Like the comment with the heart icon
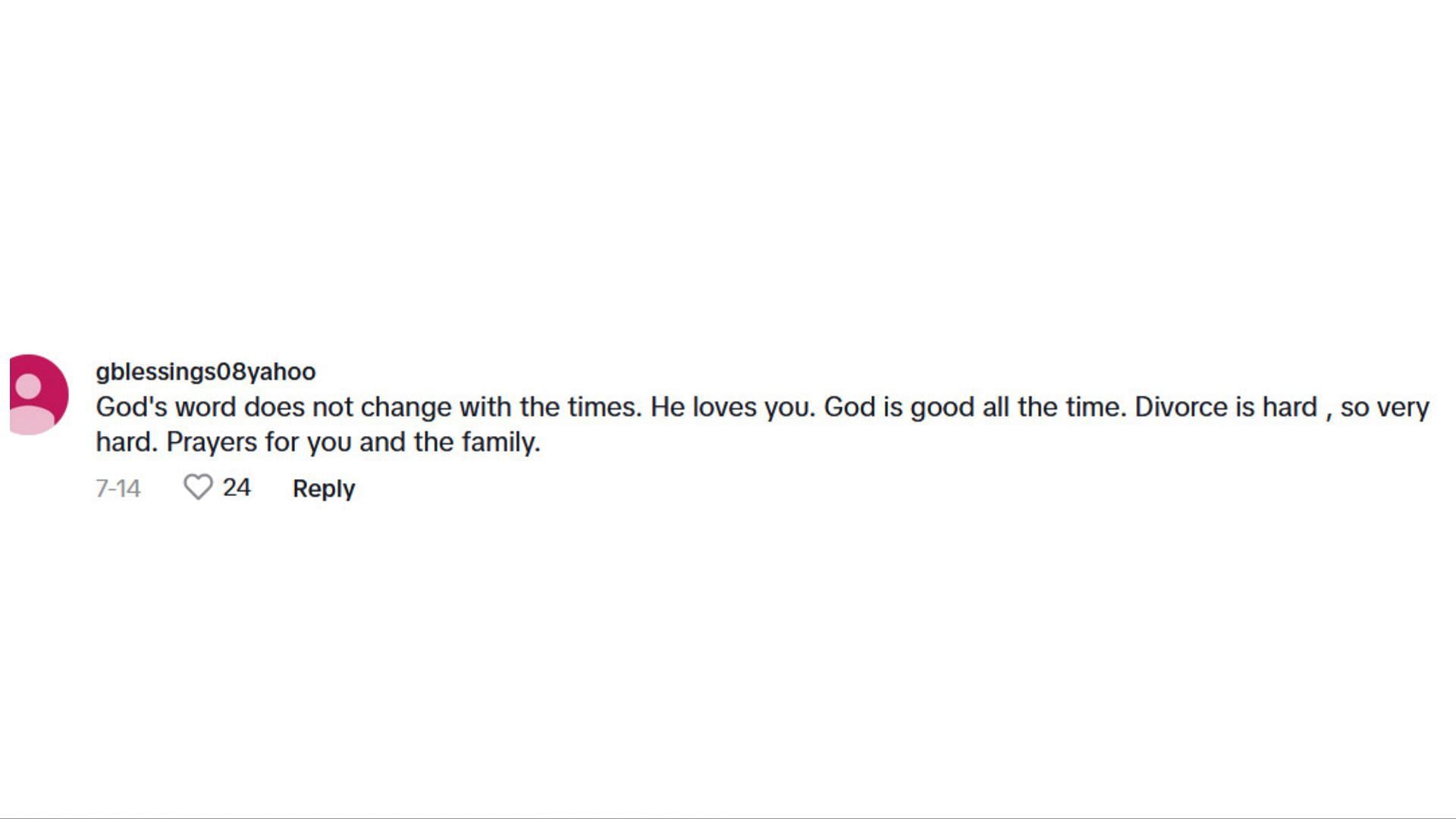 (x=198, y=487)
